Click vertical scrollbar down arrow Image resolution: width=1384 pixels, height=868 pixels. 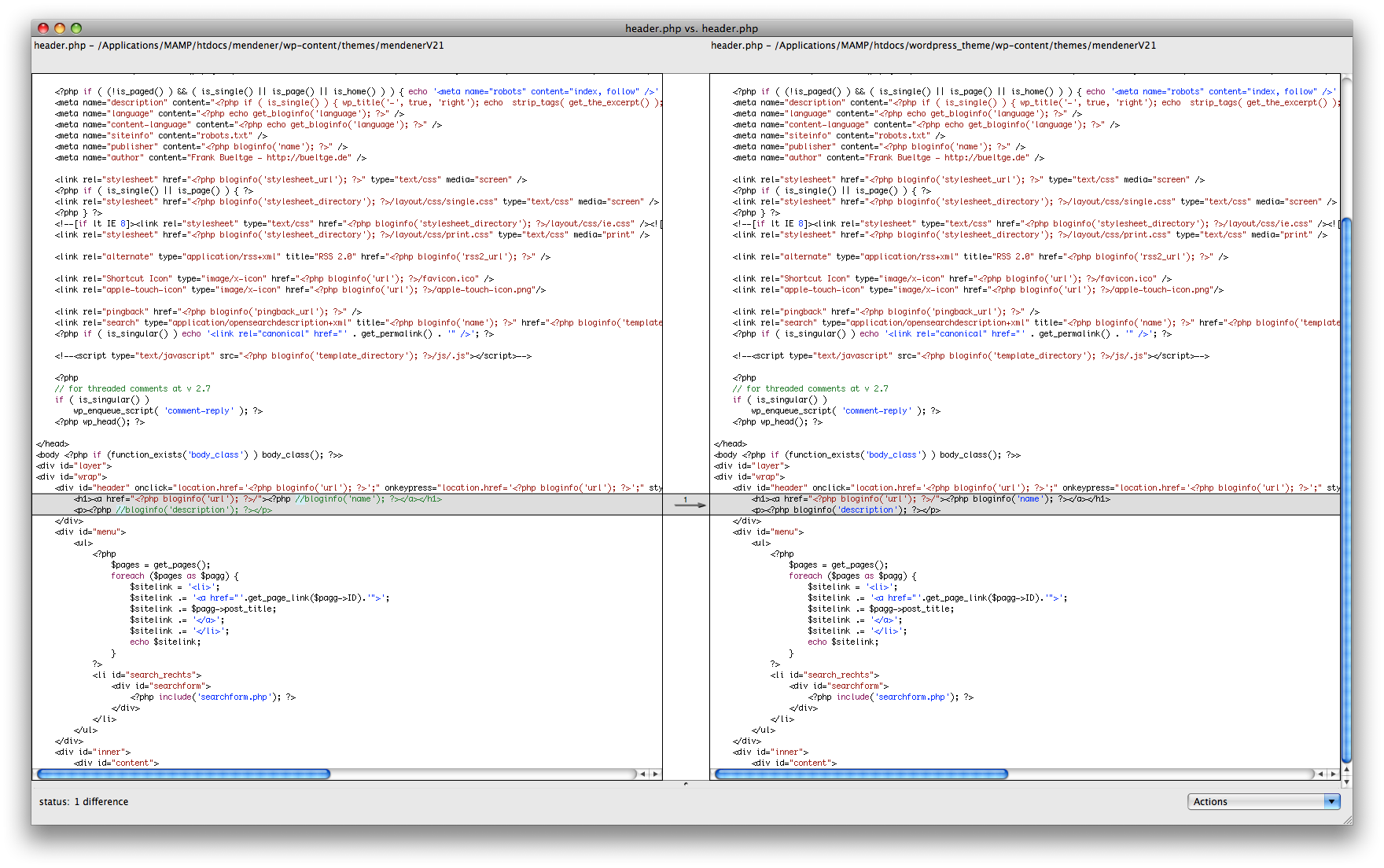point(1347,782)
